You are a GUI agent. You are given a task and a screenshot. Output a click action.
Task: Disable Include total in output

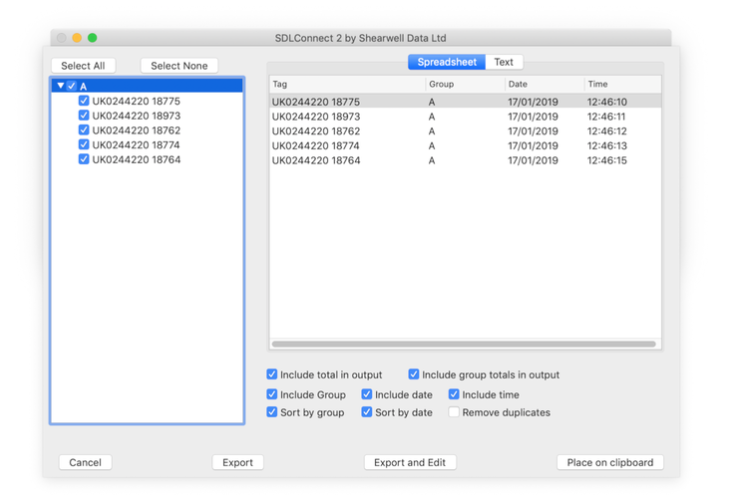click(273, 375)
